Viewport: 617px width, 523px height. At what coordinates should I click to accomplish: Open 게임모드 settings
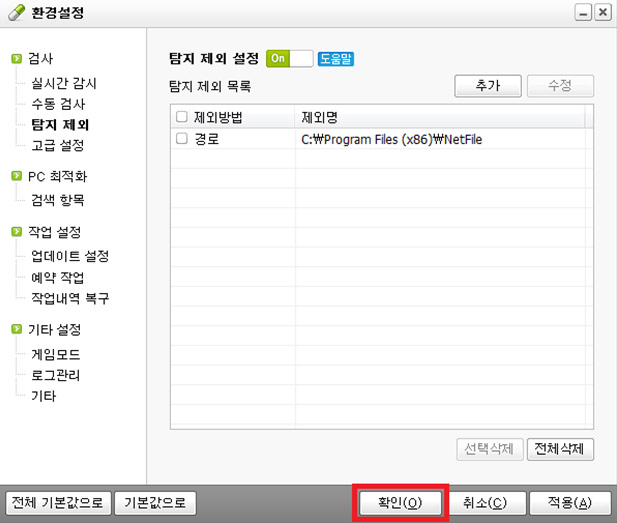56,354
